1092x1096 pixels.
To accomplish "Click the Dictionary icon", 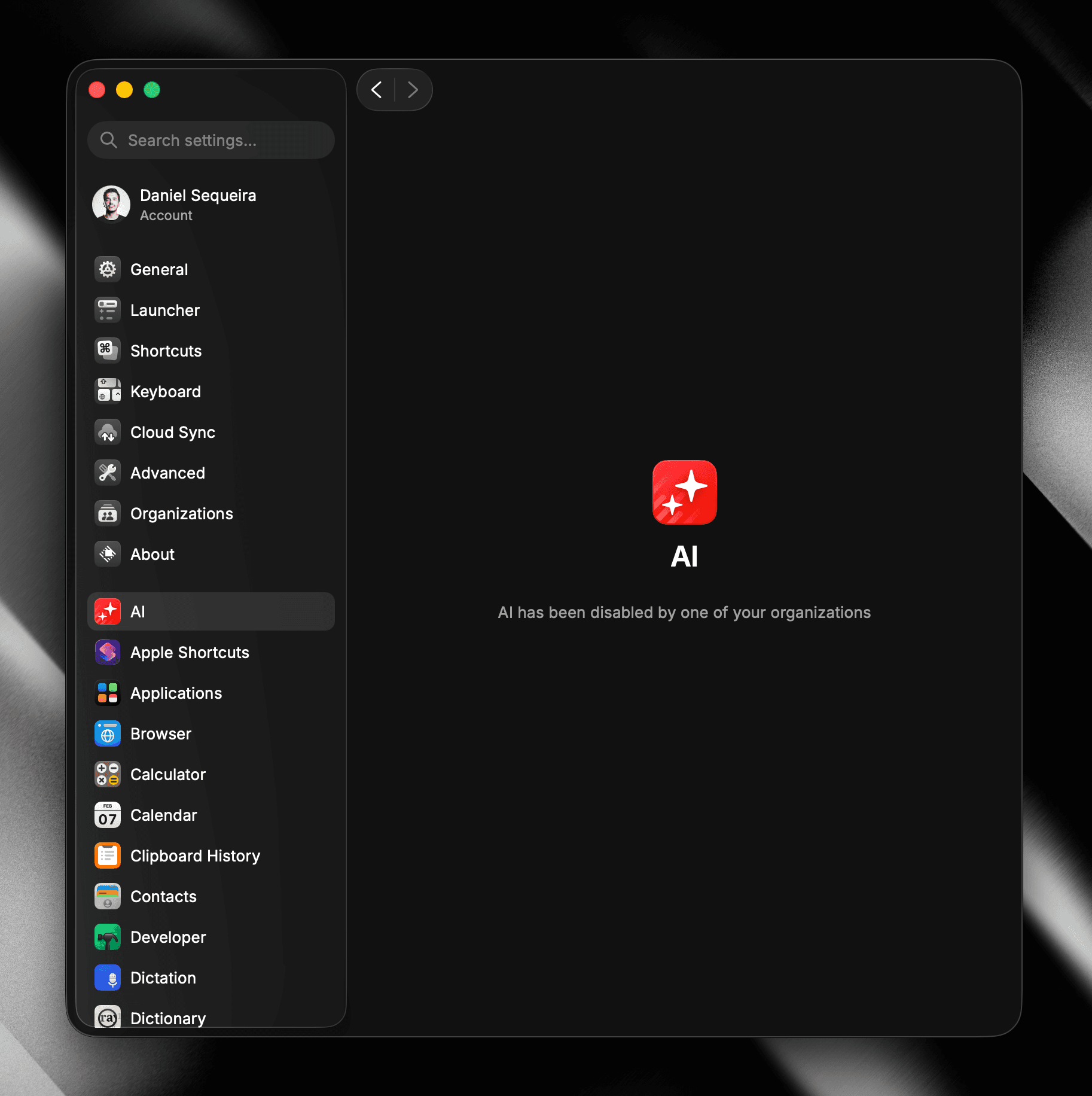I will coord(108,1017).
